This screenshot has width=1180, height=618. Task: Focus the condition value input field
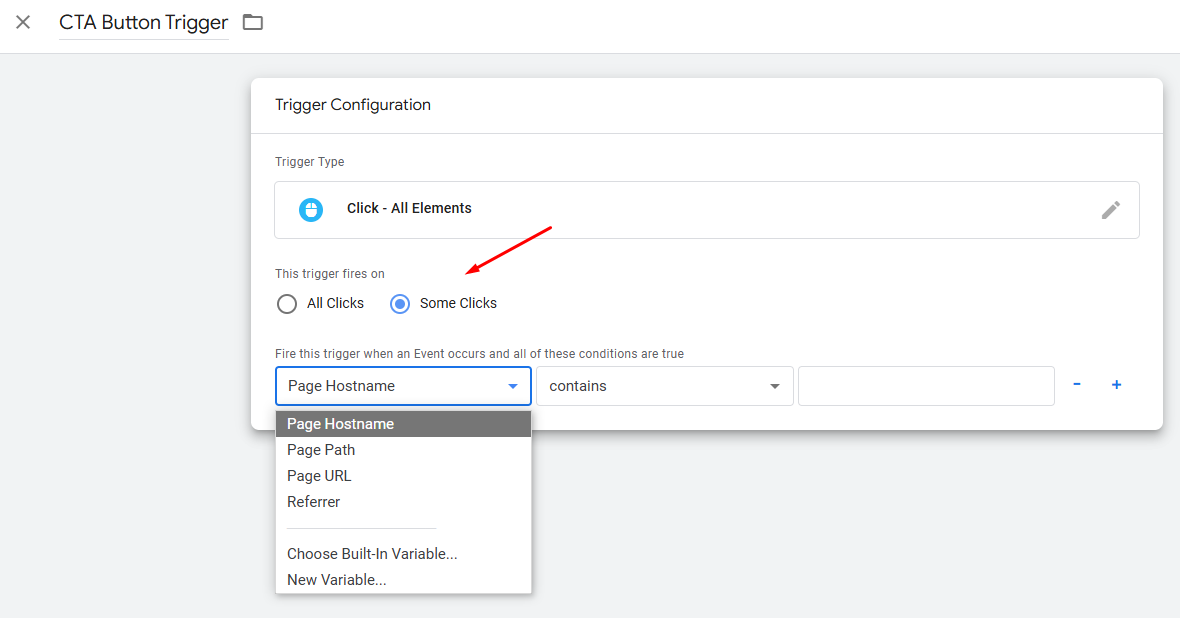coord(926,386)
